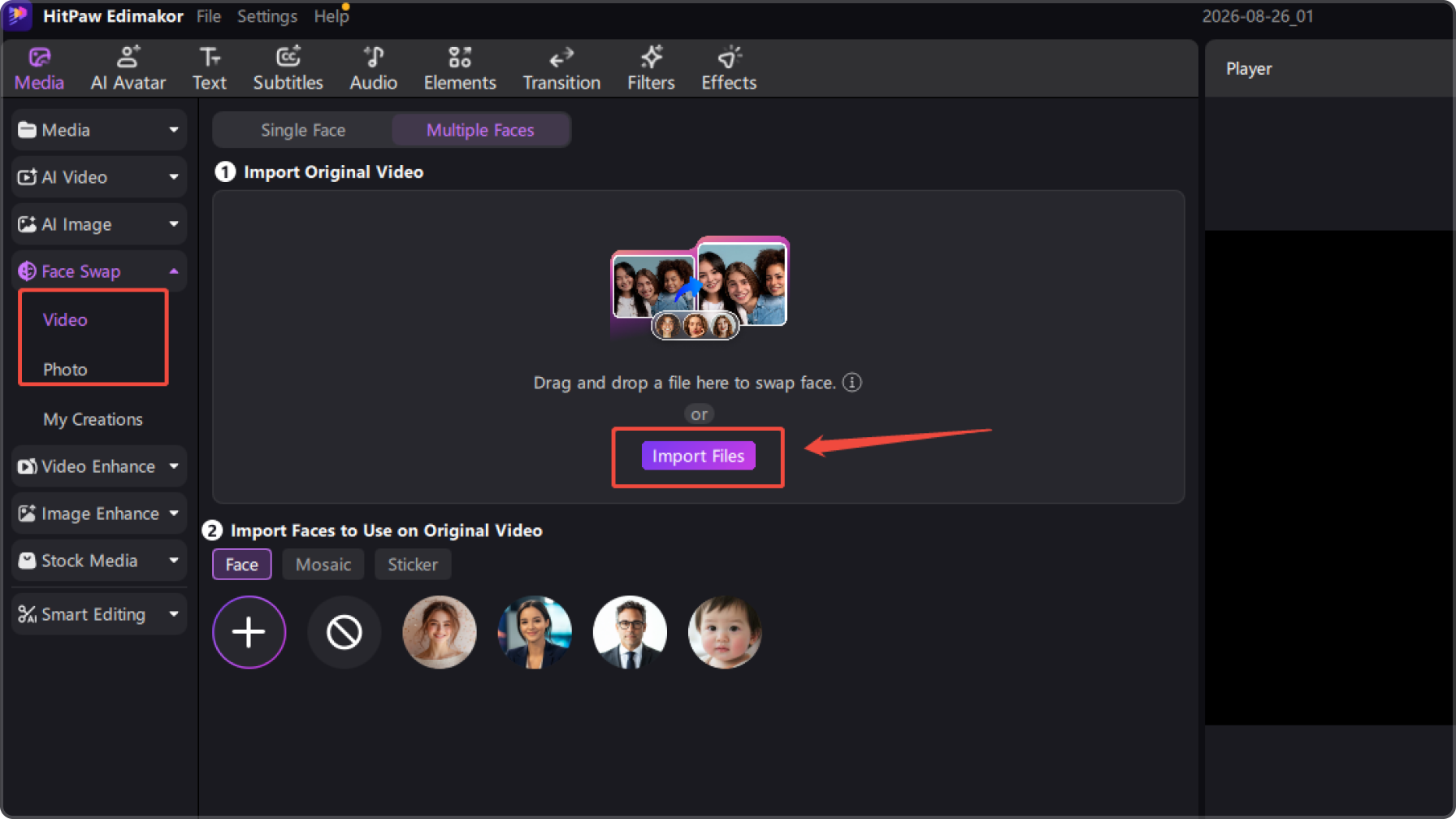Viewport: 1456px width, 819px height.
Task: Open My Creations
Action: click(93, 419)
